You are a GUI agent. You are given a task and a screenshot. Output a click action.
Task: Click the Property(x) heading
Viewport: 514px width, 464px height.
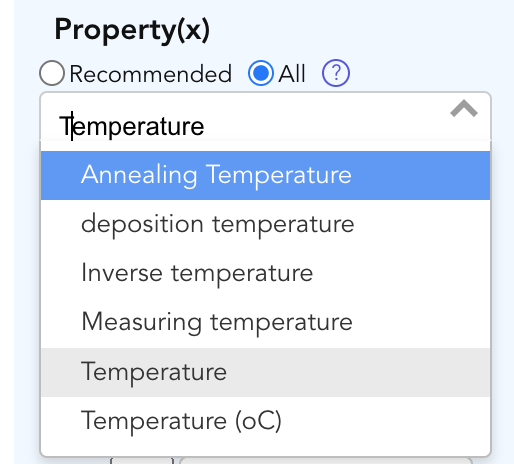coord(132,30)
